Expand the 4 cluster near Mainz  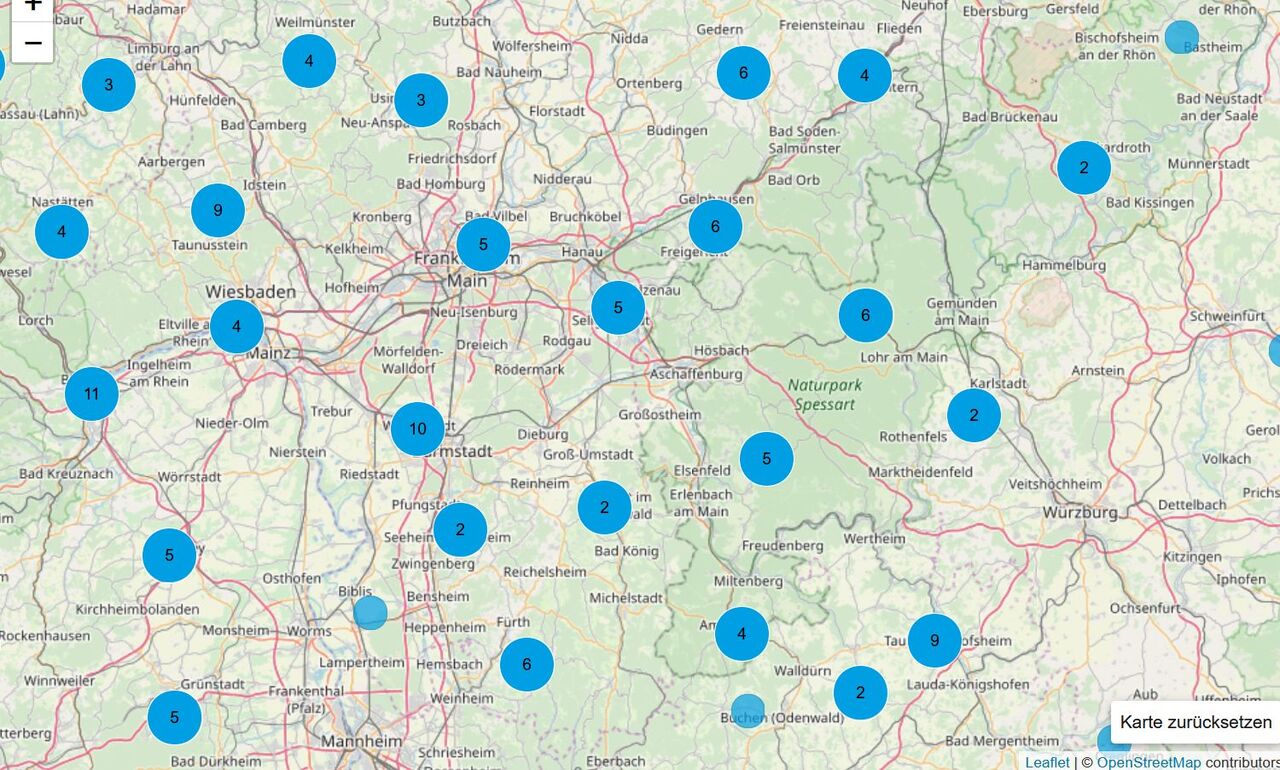[x=237, y=327]
